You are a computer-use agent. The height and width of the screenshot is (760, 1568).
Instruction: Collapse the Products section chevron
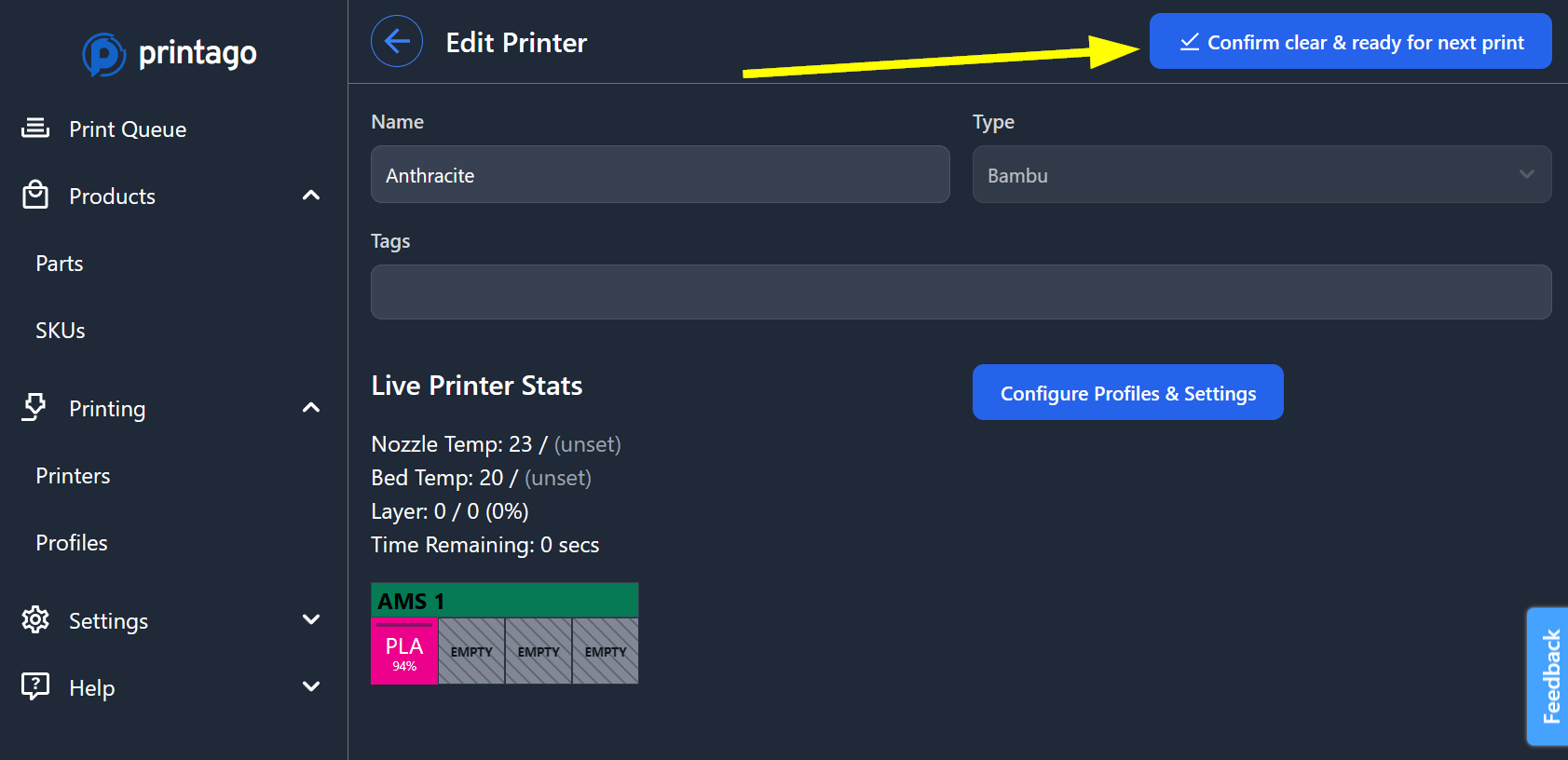(x=311, y=196)
